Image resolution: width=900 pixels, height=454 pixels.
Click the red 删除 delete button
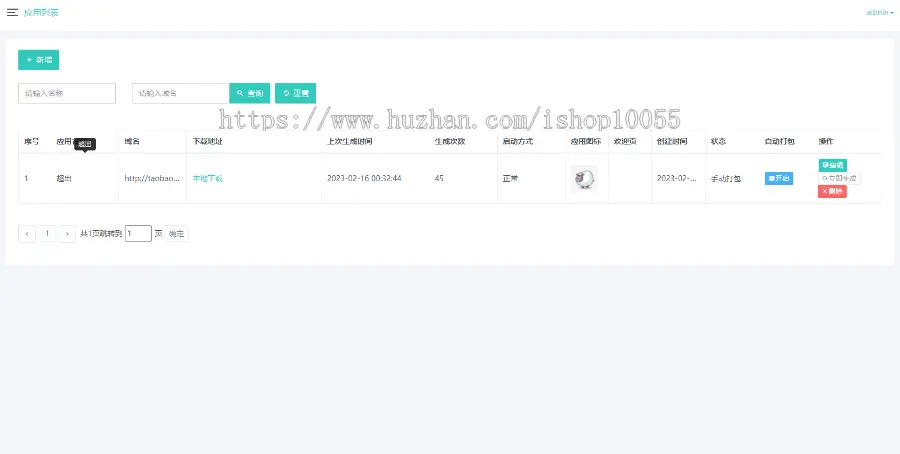pos(832,191)
